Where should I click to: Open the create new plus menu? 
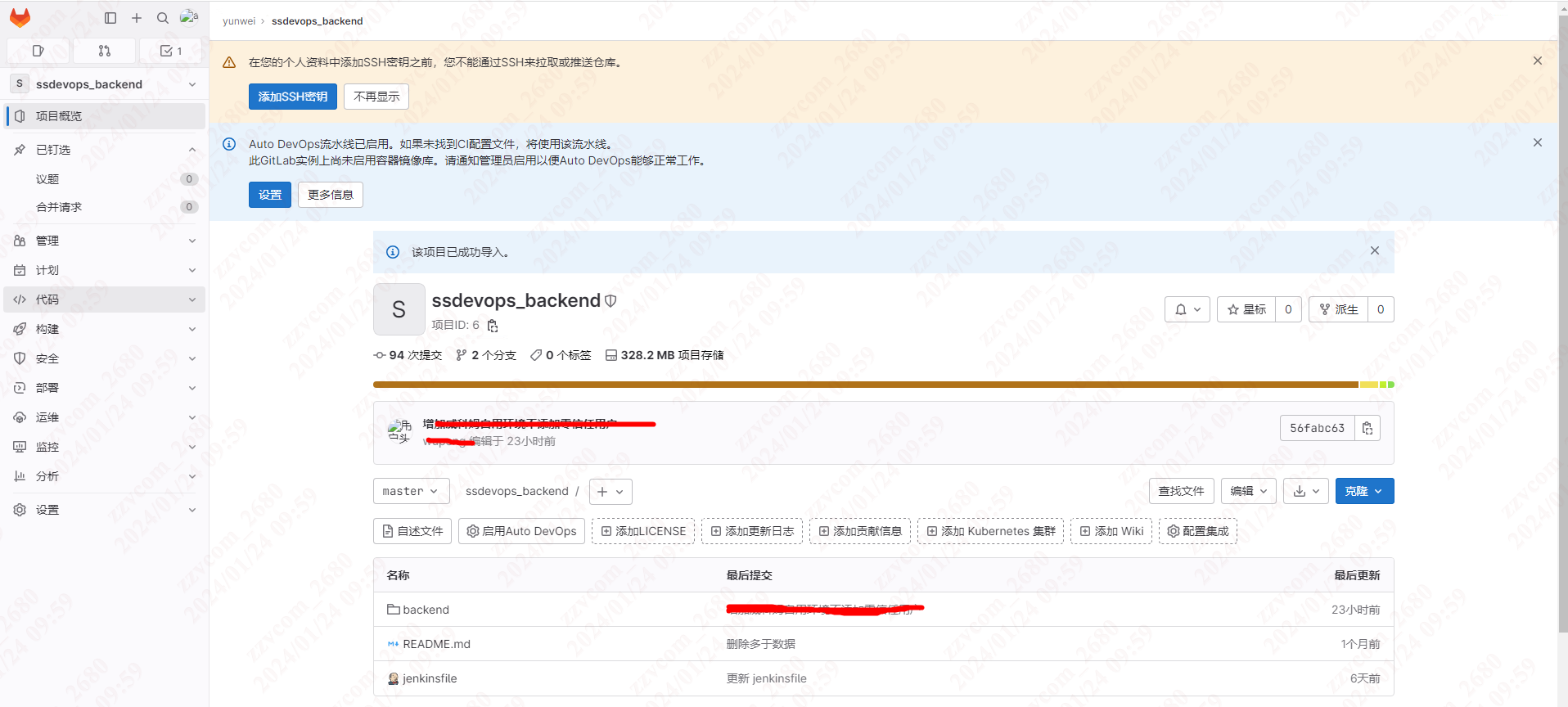[137, 18]
